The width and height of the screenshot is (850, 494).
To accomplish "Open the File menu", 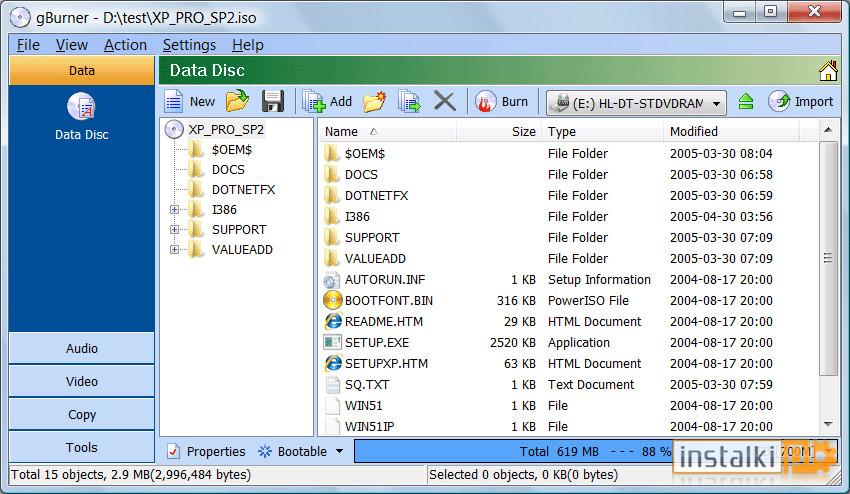I will click(x=28, y=45).
